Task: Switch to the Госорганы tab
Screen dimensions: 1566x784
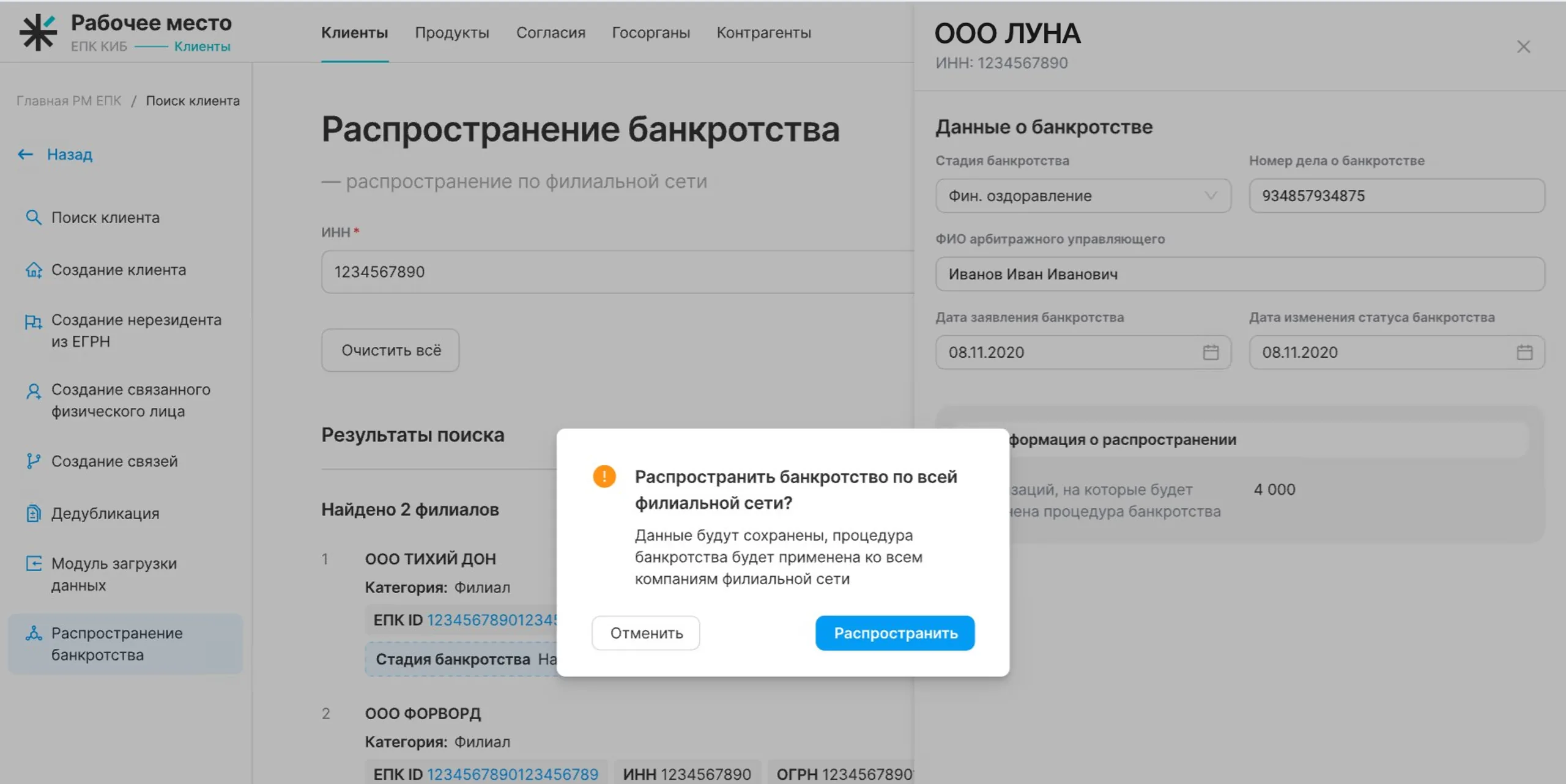Action: click(x=651, y=32)
